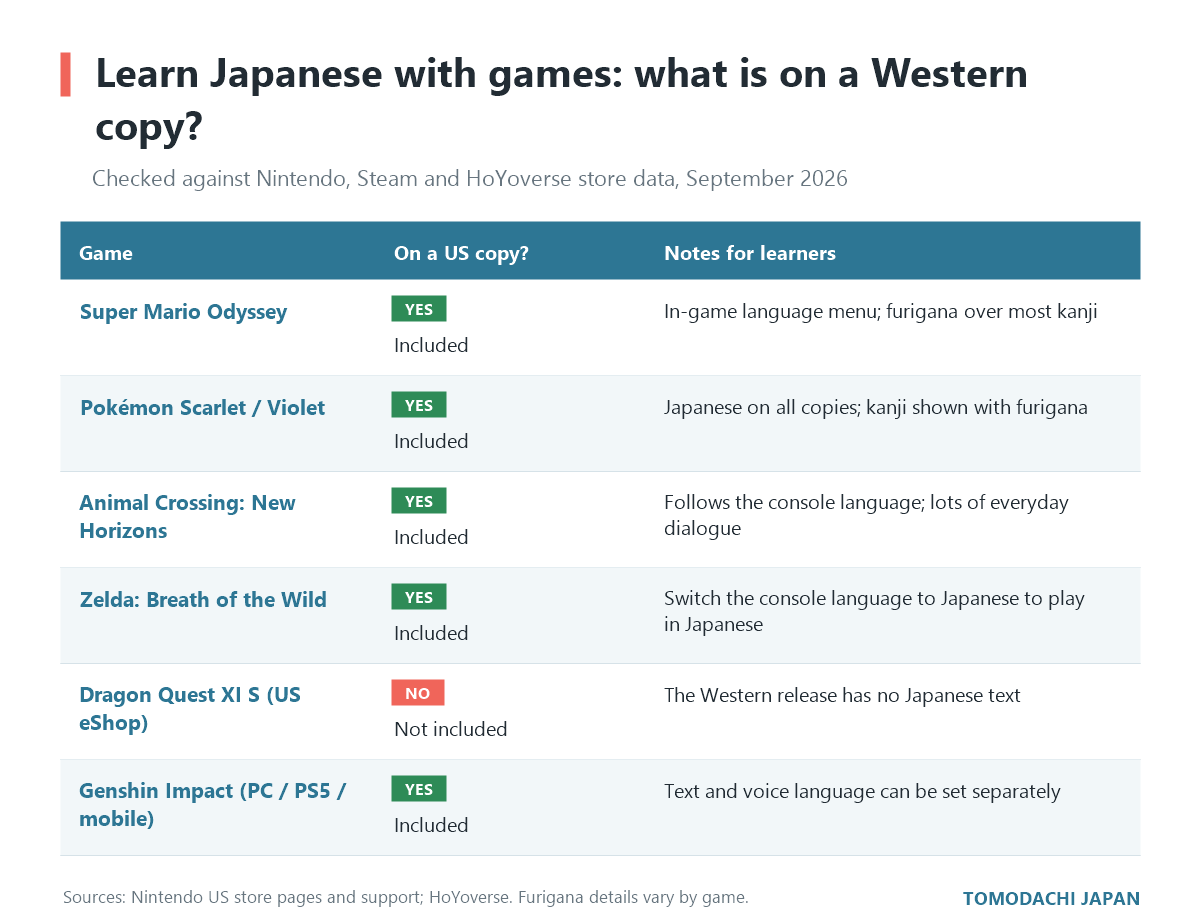Screen dimensions: 1200x914
Task: Click the 'Notes for learners' column header
Action: point(750,253)
